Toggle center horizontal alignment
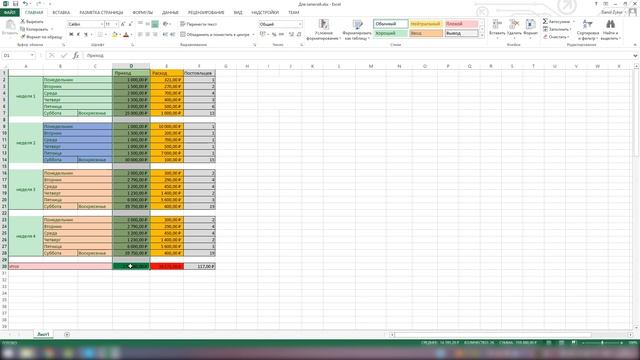 tap(147, 35)
